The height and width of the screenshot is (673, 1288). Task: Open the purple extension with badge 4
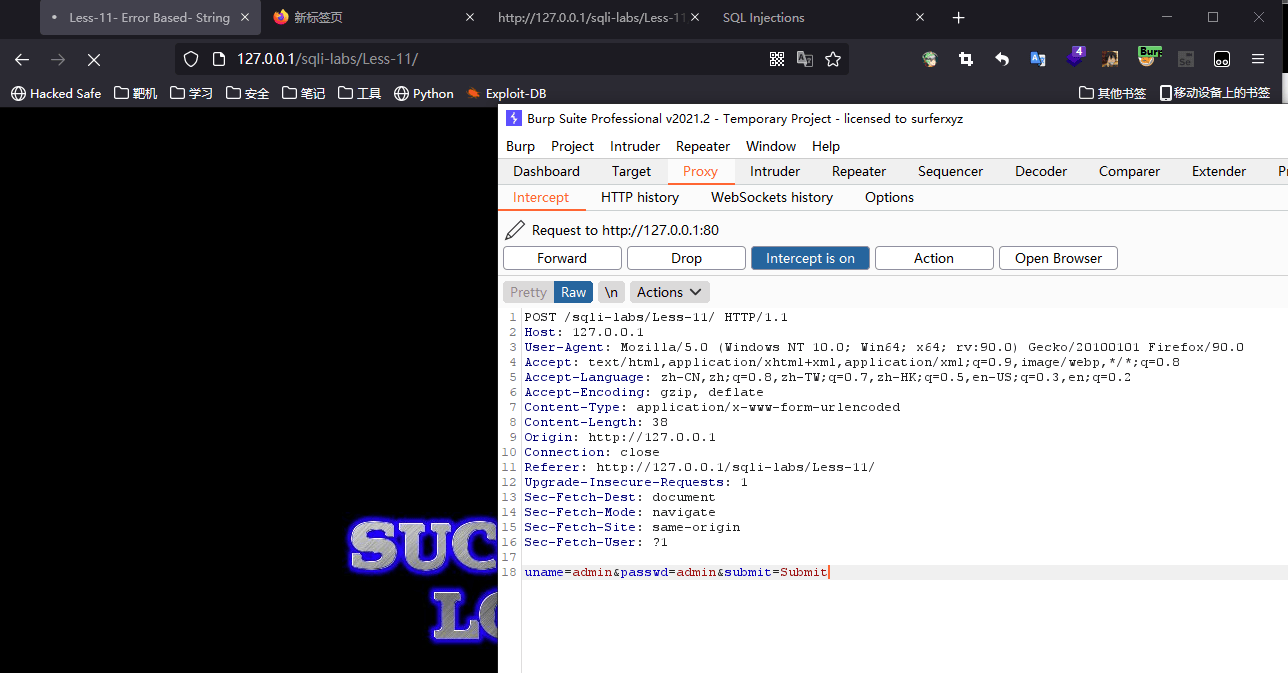coord(1075,57)
